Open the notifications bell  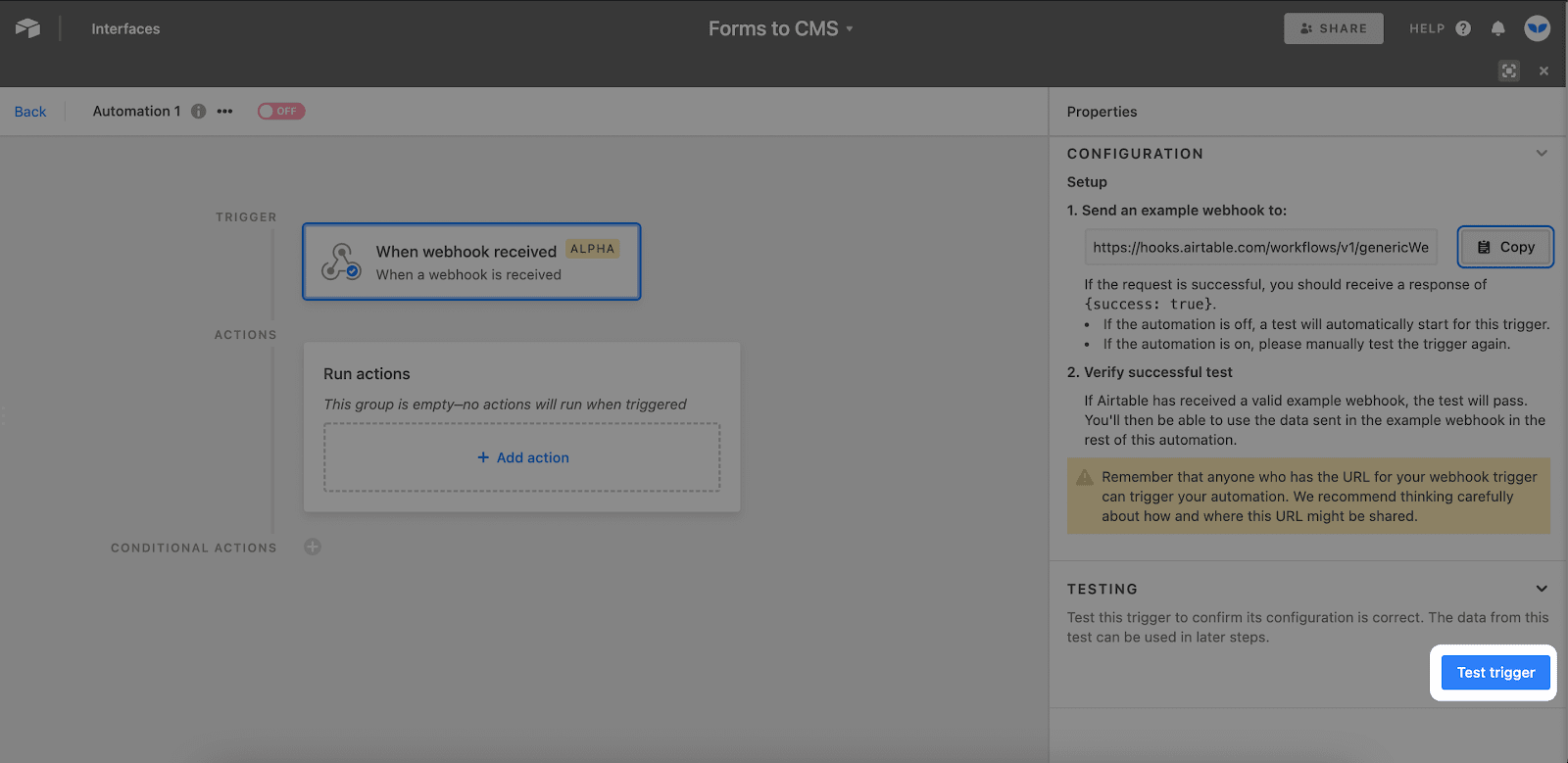coord(1497,28)
